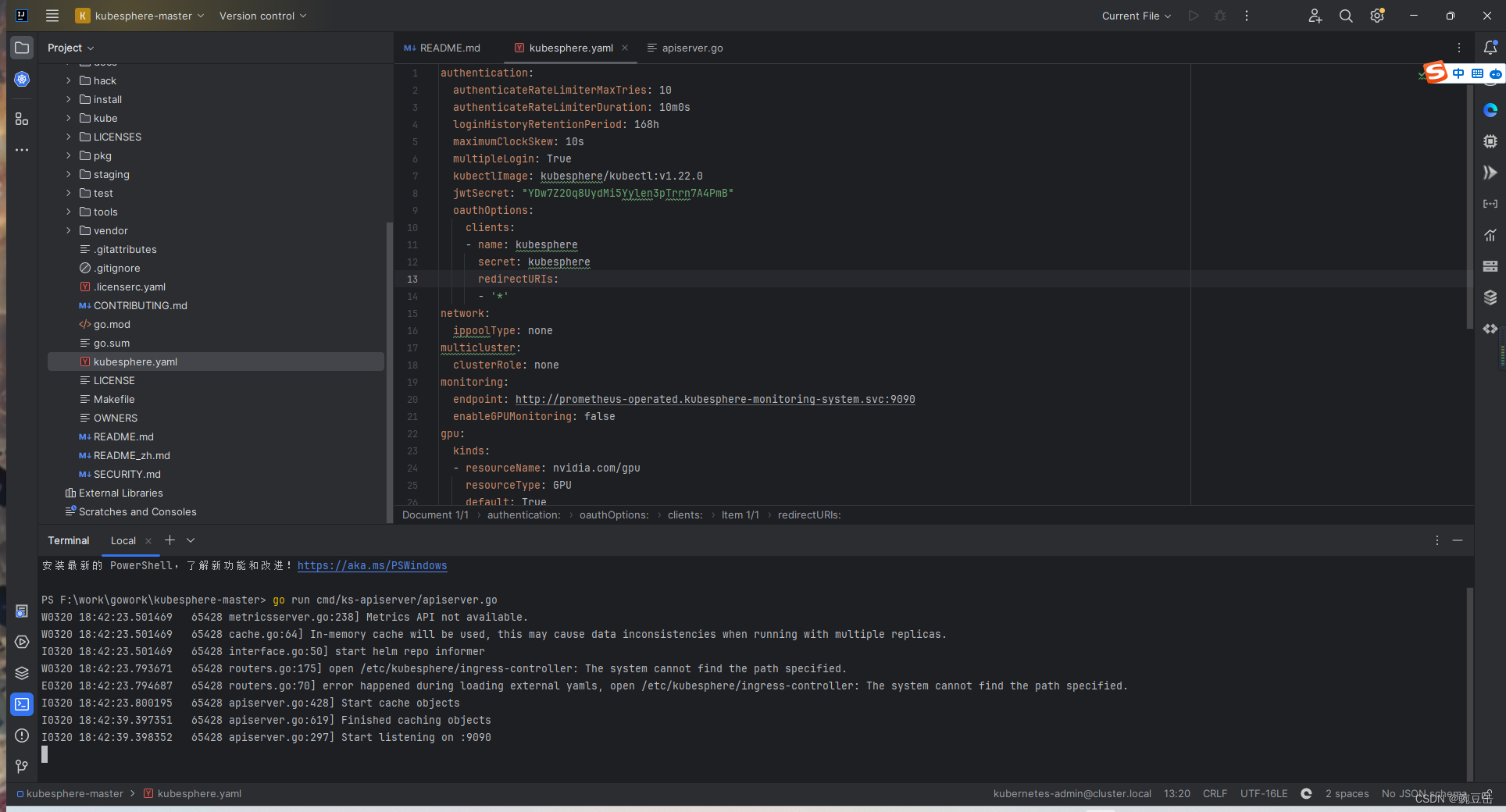Viewport: 1506px width, 812px height.
Task: Open the Project view dropdown
Action: [x=70, y=48]
